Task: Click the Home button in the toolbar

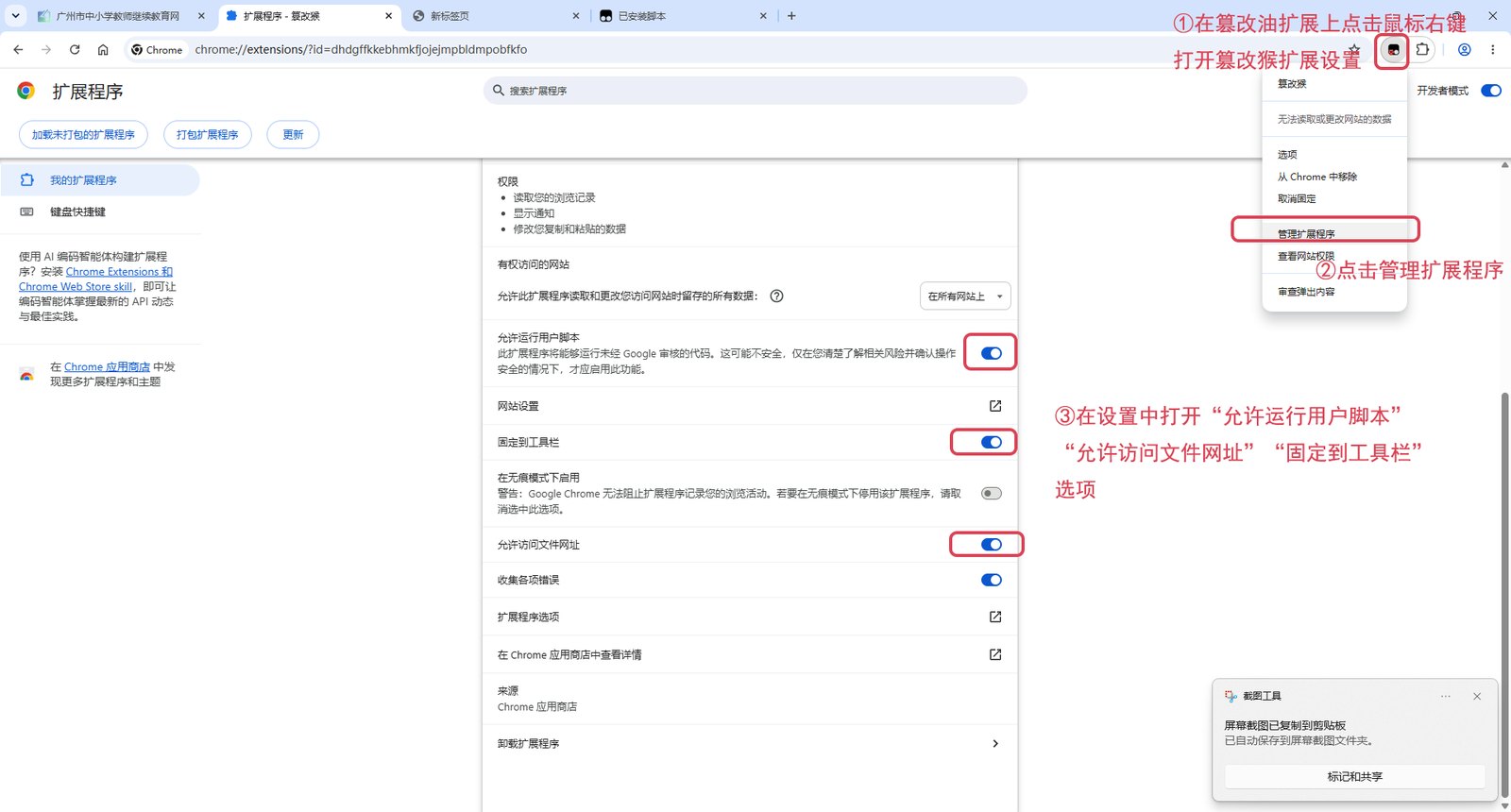Action: [103, 49]
